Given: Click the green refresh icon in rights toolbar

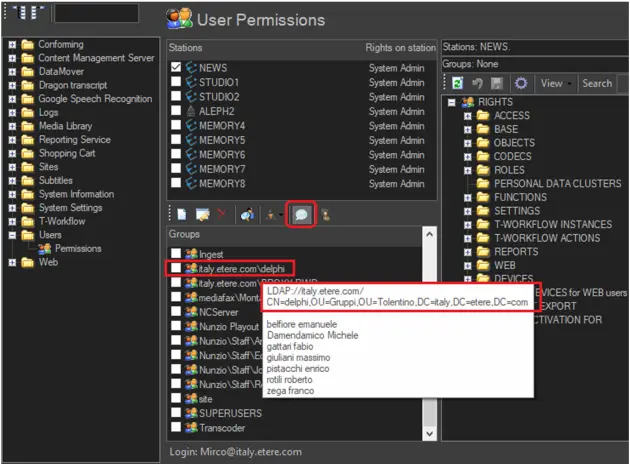Looking at the screenshot, I should 457,84.
